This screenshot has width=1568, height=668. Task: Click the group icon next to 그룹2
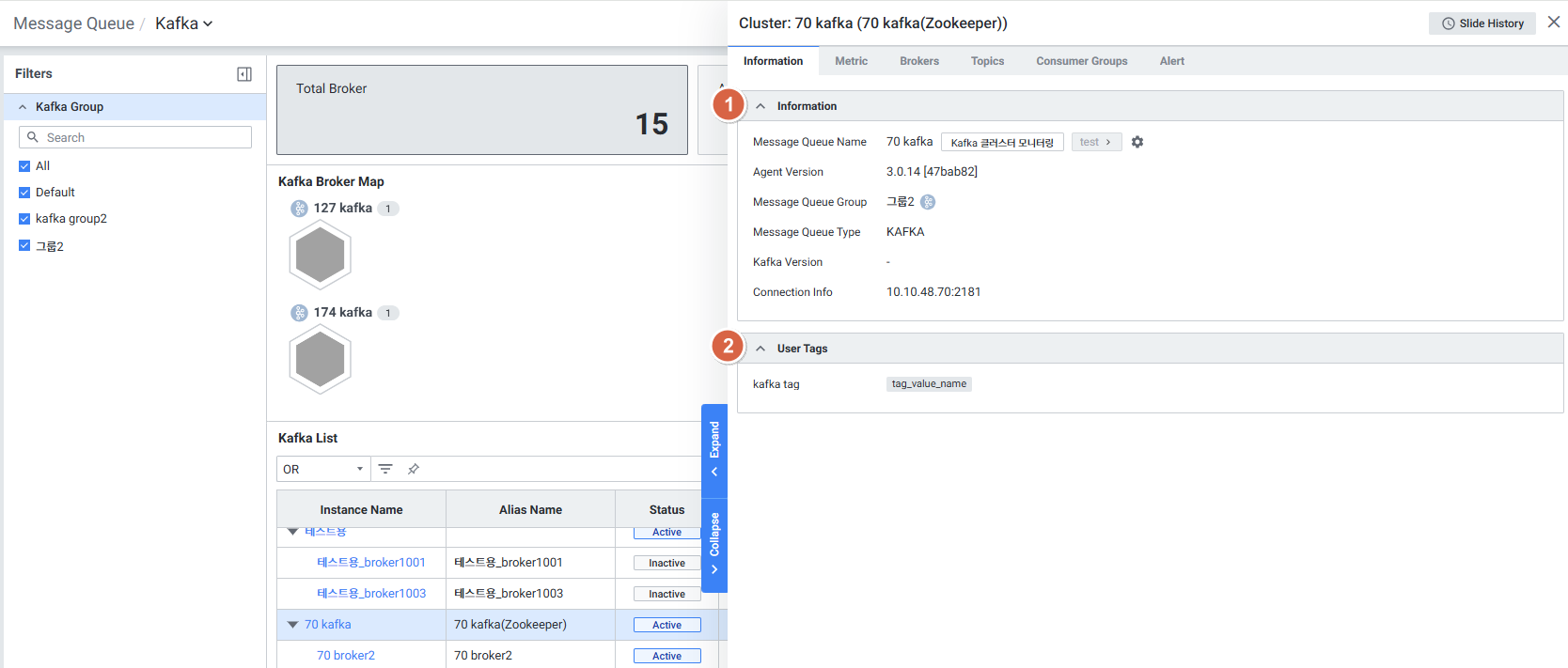point(928,202)
